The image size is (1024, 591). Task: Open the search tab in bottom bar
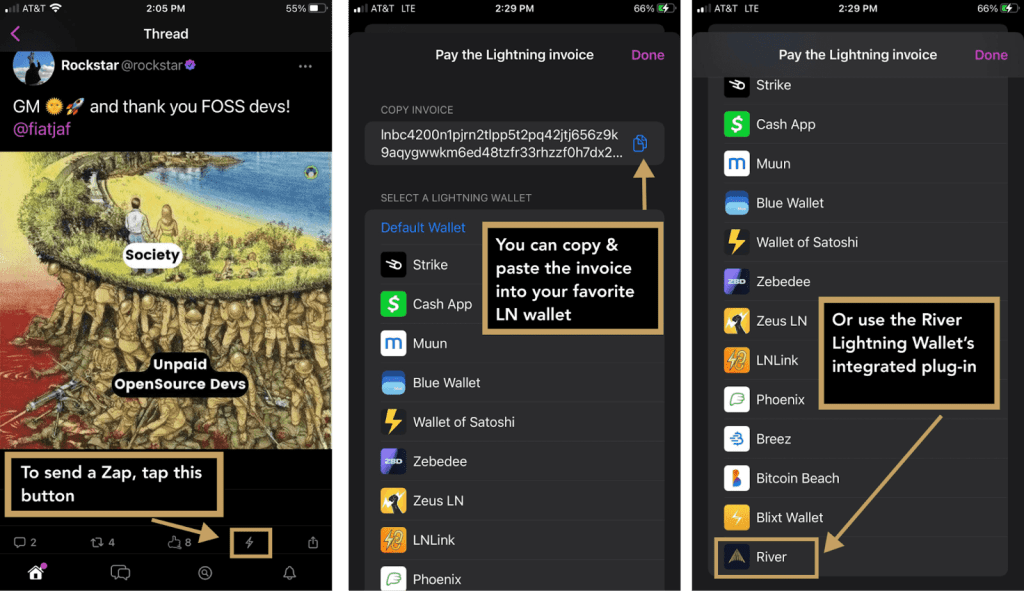(x=205, y=573)
